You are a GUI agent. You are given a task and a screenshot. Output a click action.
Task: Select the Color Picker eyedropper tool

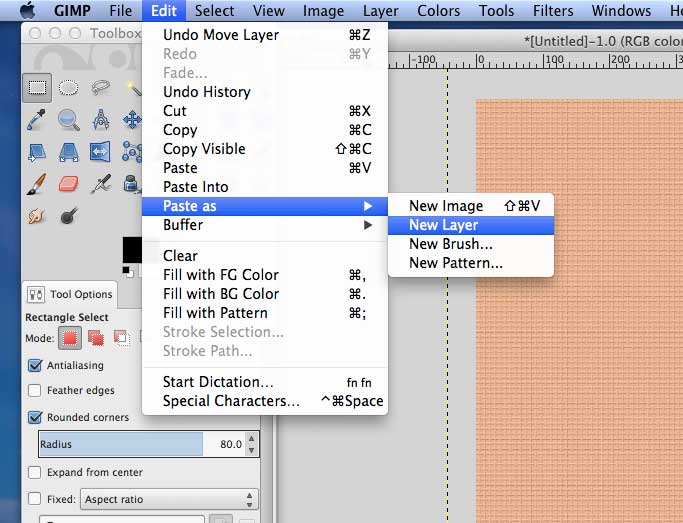pos(37,119)
